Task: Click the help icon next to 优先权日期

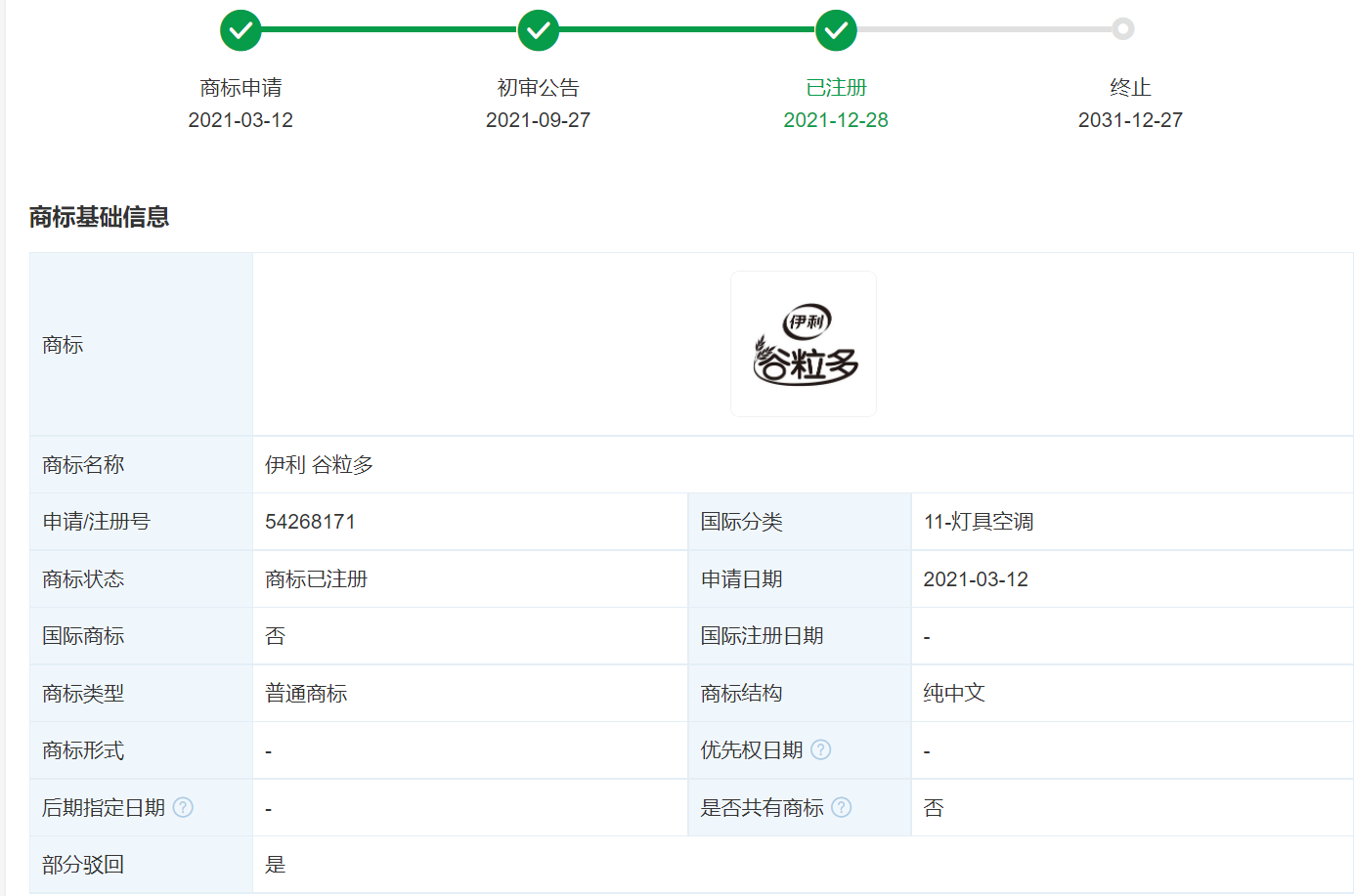Action: tap(821, 749)
